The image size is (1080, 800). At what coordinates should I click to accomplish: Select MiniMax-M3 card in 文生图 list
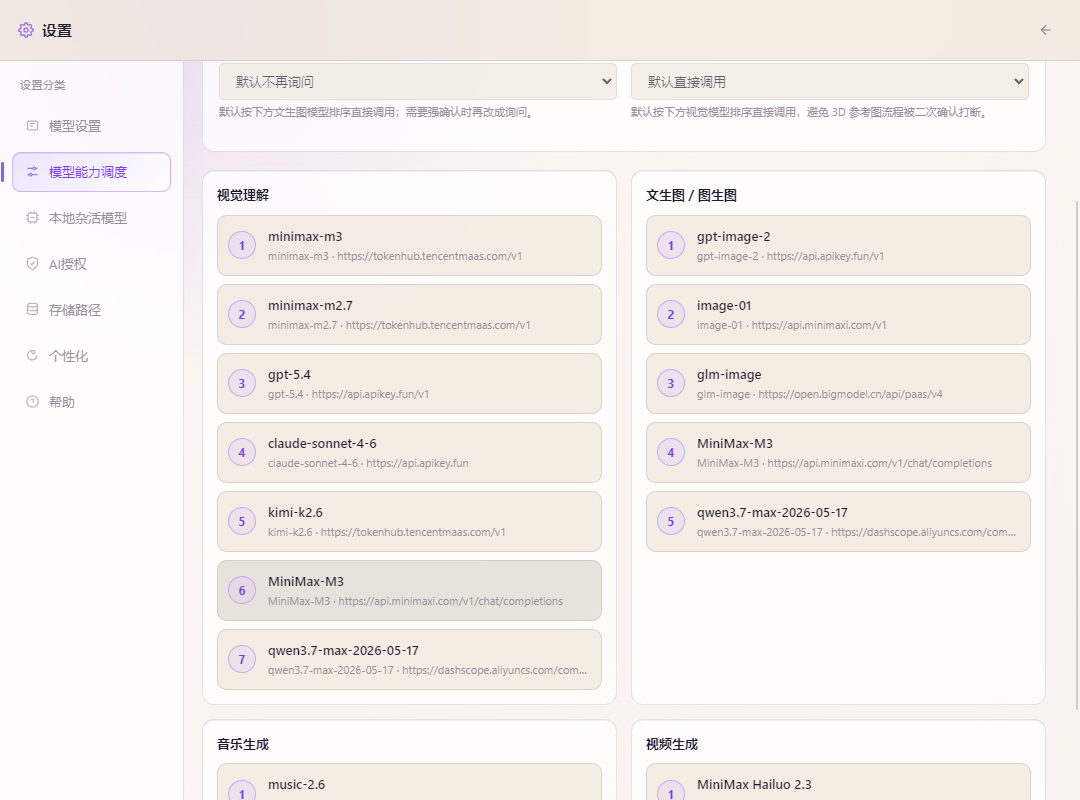point(838,452)
